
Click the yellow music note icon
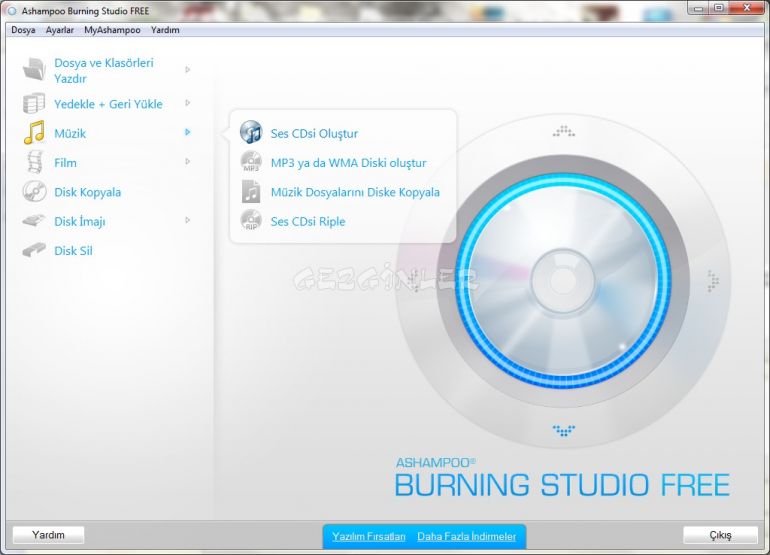(34, 133)
